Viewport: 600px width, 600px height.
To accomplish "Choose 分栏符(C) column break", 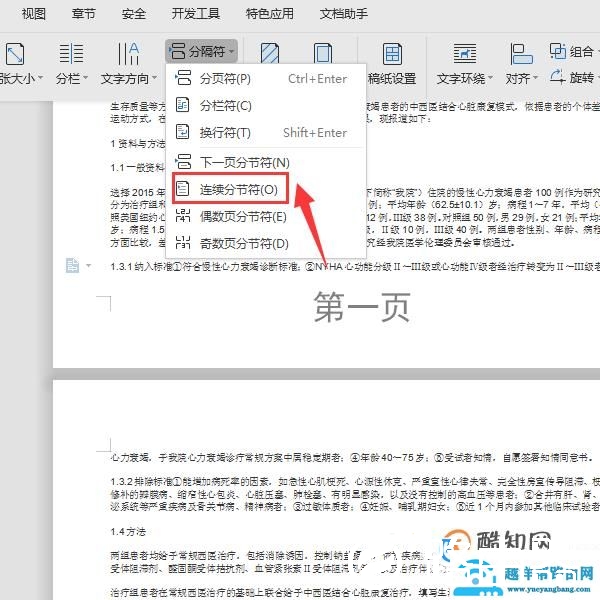I will click(266, 105).
